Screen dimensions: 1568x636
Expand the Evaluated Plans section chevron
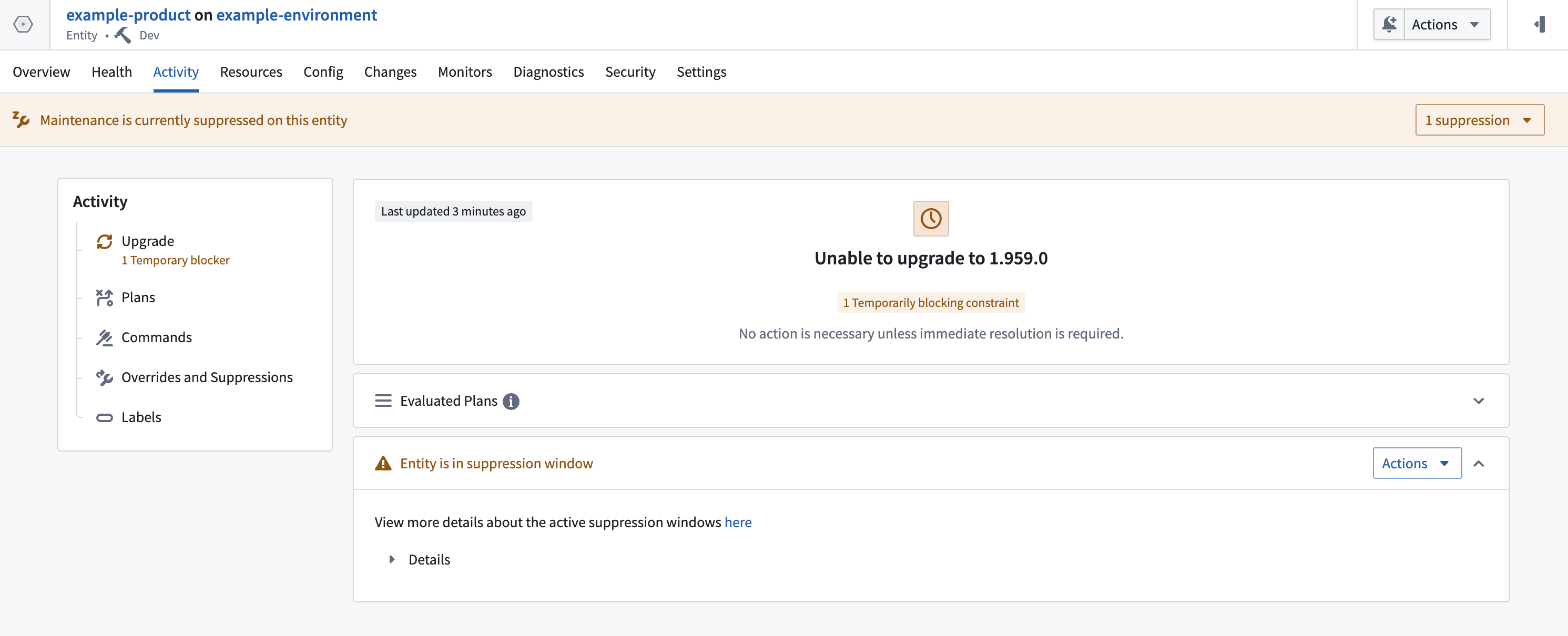tap(1478, 401)
